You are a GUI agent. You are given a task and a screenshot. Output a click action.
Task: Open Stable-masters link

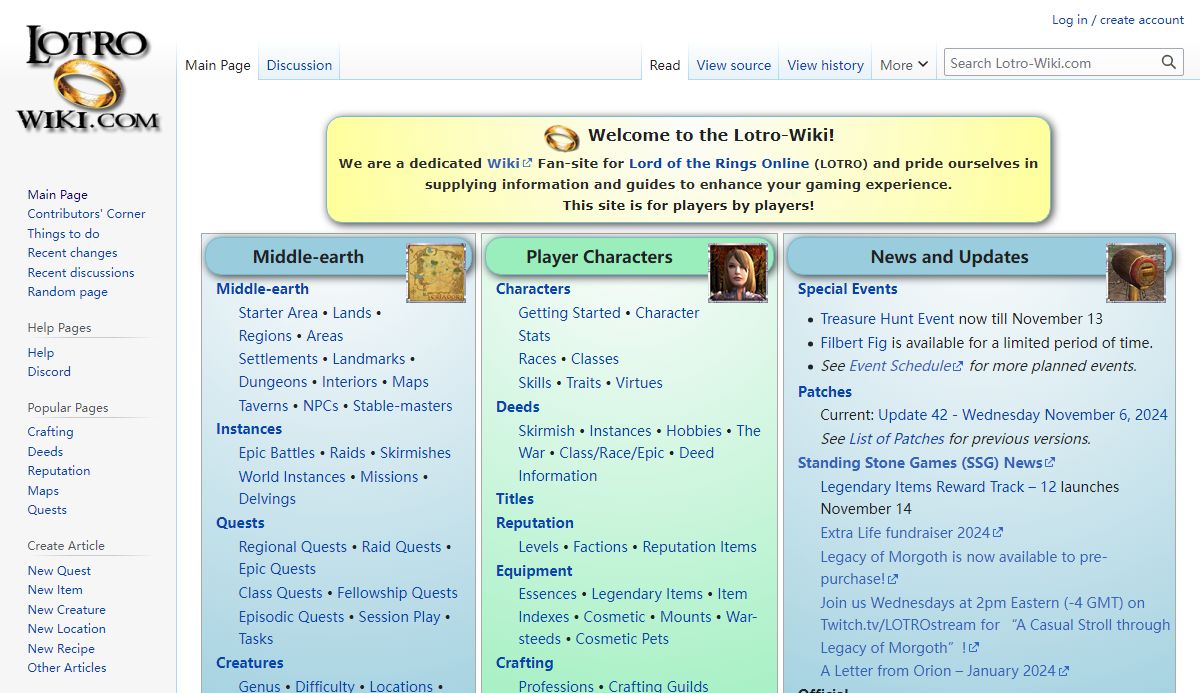pos(403,406)
